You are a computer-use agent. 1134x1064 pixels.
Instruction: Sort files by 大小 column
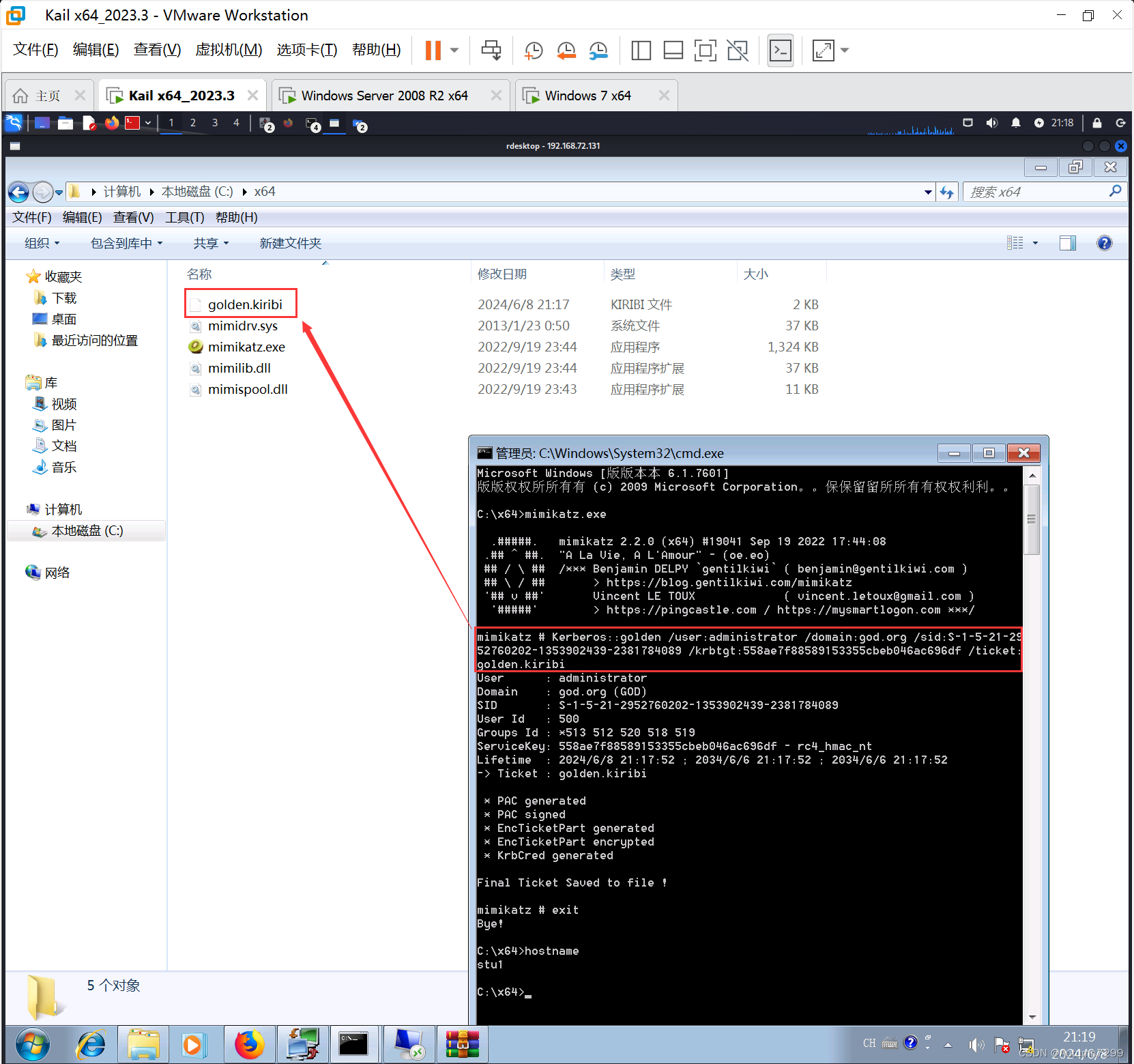tap(755, 274)
